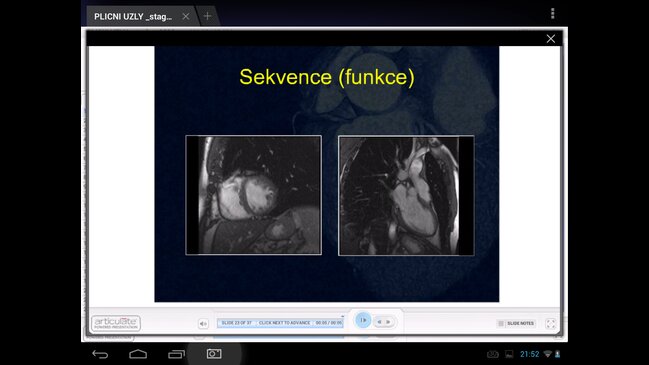Tap the Android home button

[138, 354]
